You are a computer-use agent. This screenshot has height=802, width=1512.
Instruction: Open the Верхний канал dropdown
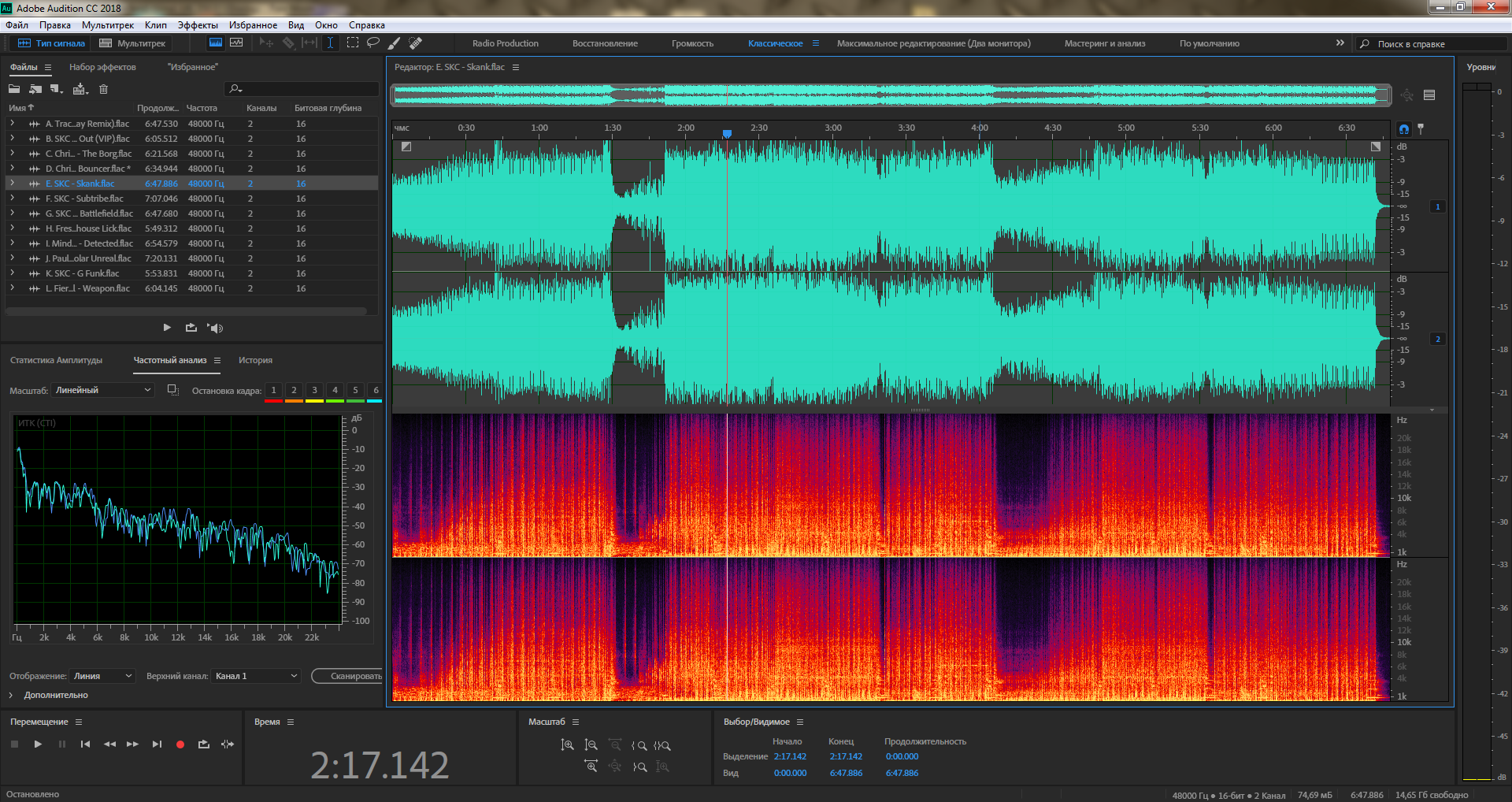click(256, 676)
